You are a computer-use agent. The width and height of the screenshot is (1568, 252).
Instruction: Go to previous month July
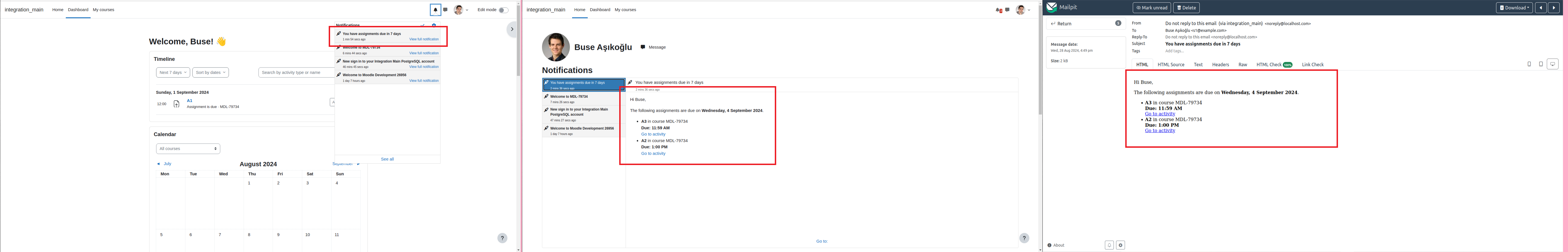(x=164, y=164)
